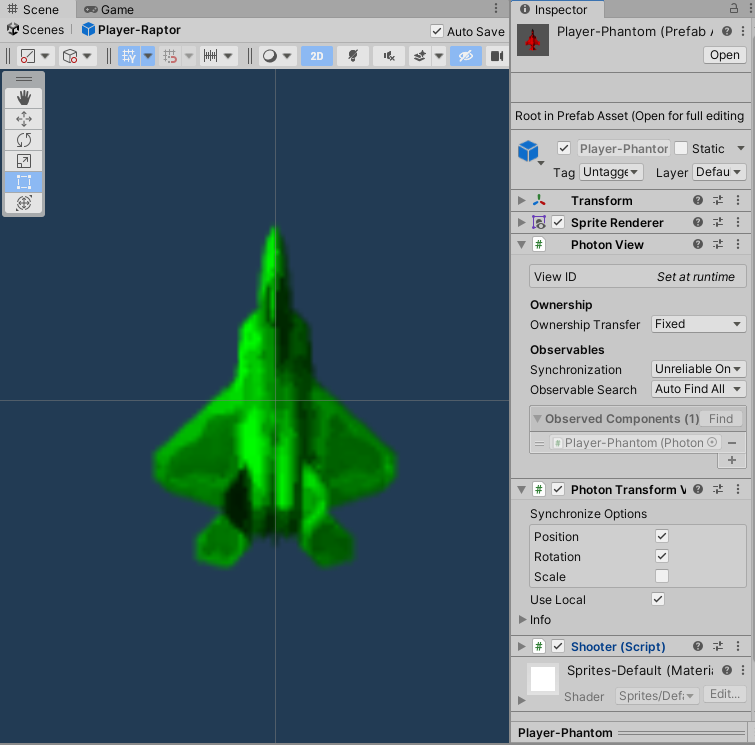Open scene effects dropdown arrow
This screenshot has height=745, width=755.
tap(439, 56)
